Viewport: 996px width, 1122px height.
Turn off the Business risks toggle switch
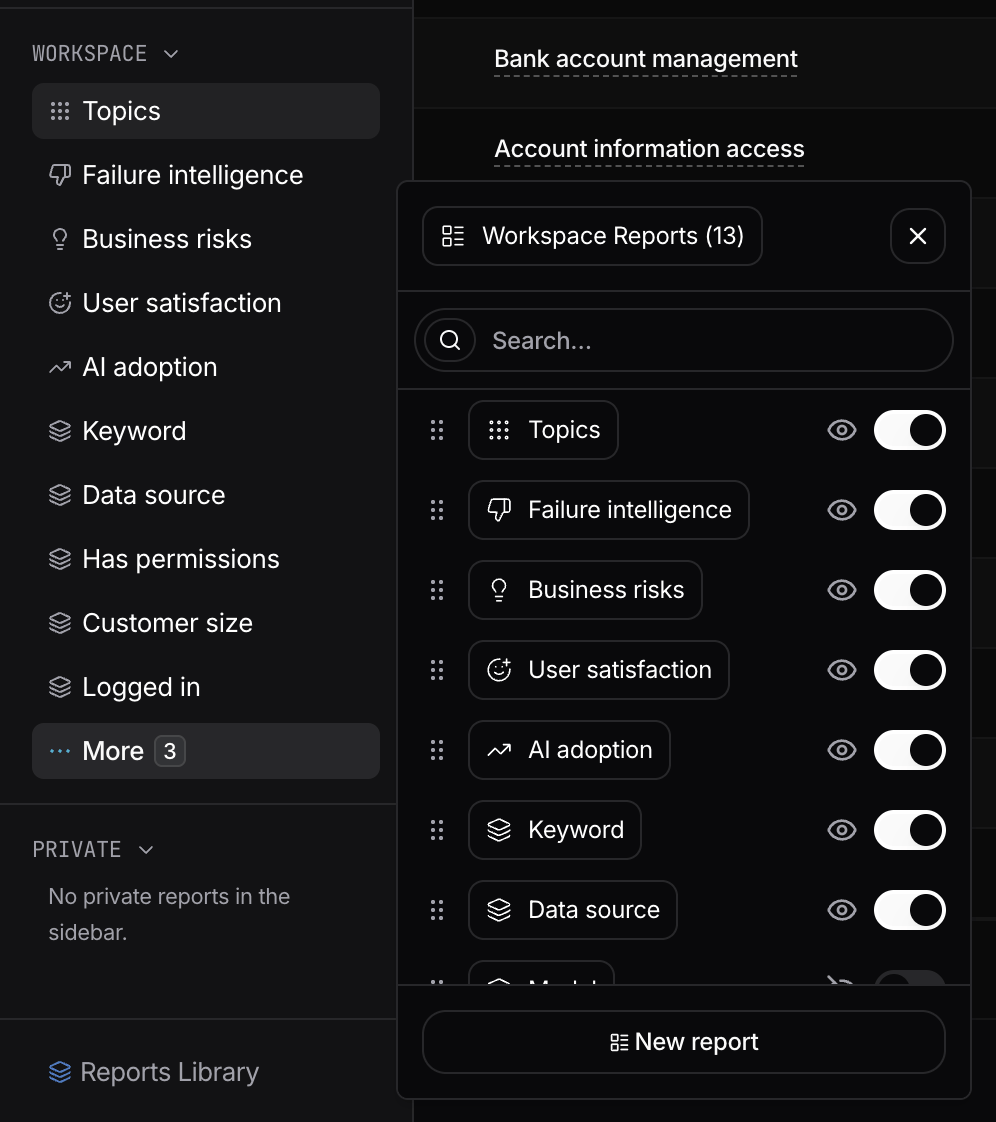click(909, 590)
